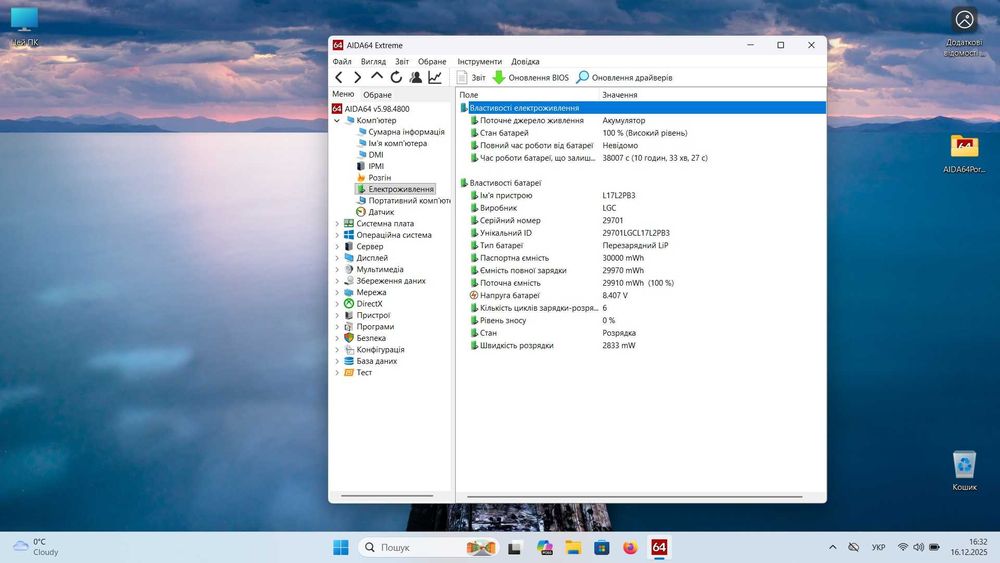Open the Обране menu in the menu bar

tap(432, 61)
